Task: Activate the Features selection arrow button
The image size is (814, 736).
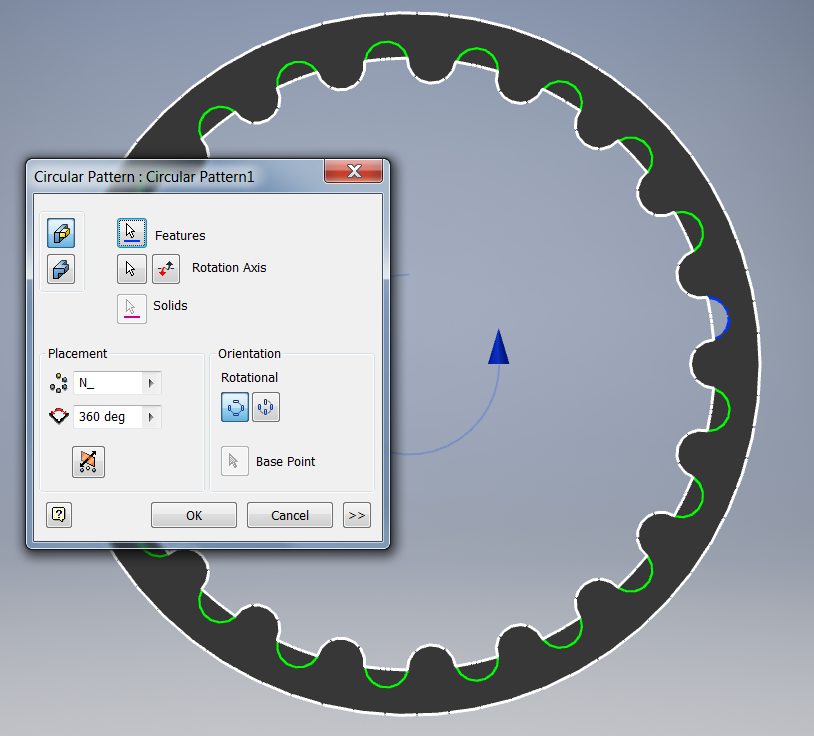Action: click(132, 233)
